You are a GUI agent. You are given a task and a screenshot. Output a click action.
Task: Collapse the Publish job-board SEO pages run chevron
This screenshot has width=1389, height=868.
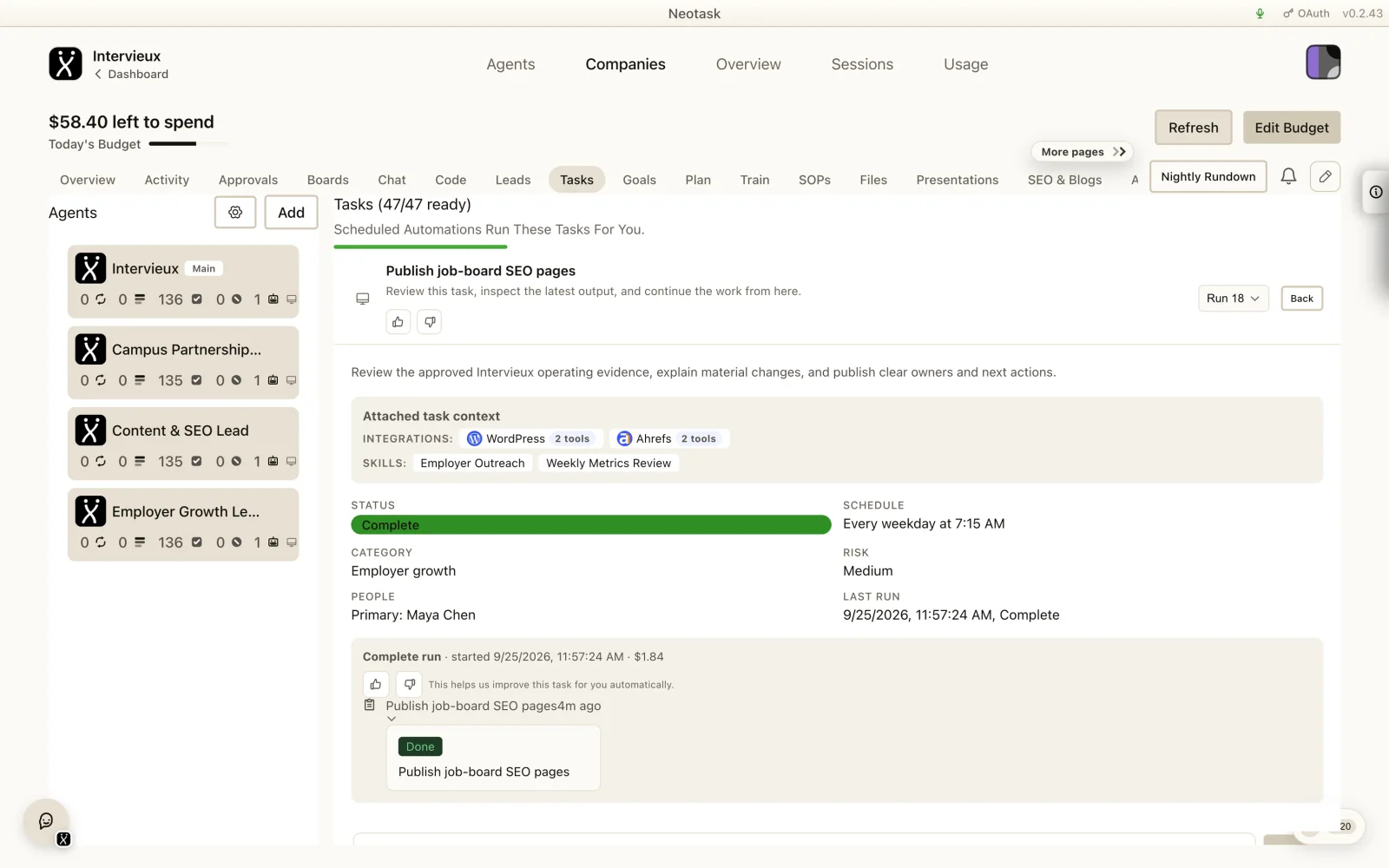(x=392, y=719)
